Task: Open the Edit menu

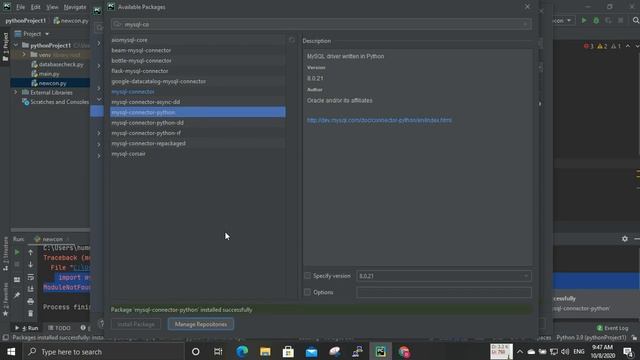Action: [x=36, y=7]
